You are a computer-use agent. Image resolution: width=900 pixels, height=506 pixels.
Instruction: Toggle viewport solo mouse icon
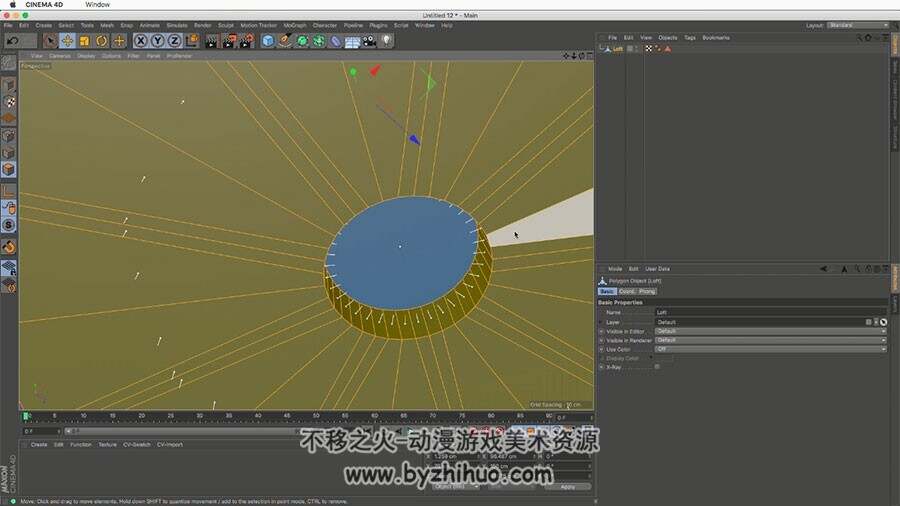click(x=9, y=208)
